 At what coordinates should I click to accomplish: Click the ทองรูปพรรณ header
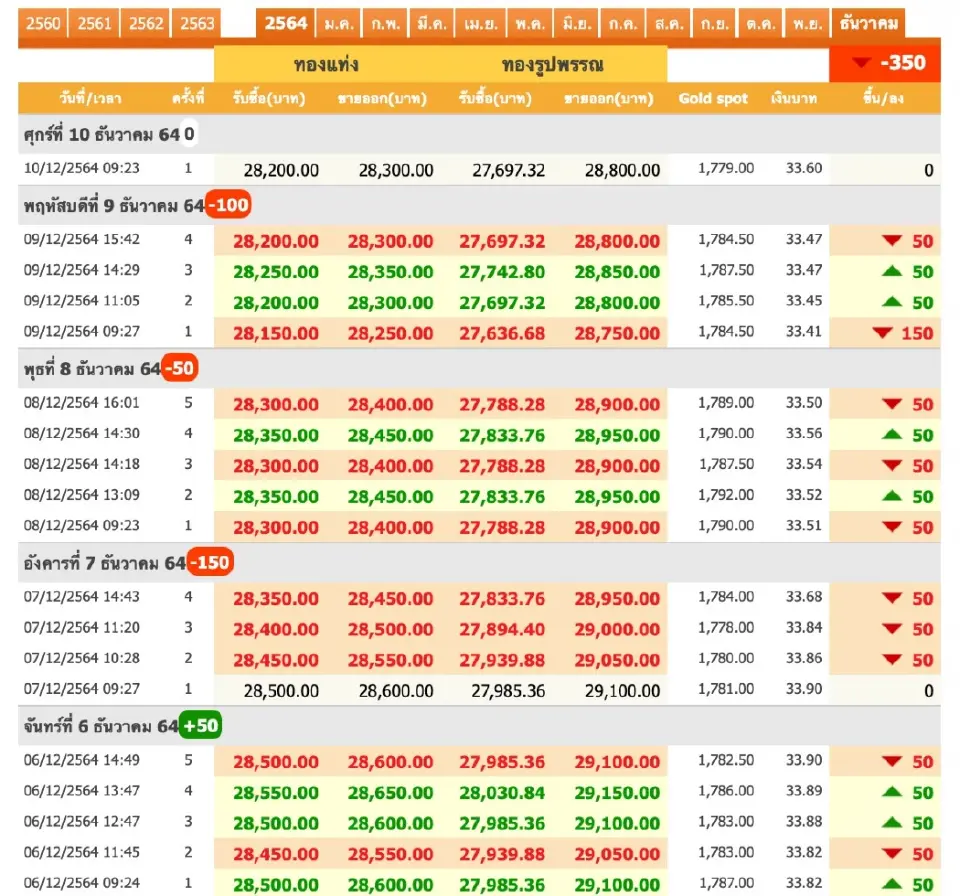[552, 64]
